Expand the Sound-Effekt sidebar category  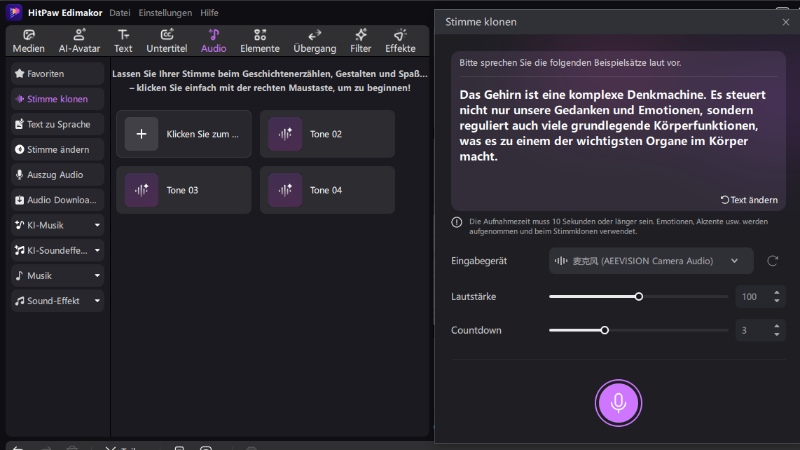(97, 300)
